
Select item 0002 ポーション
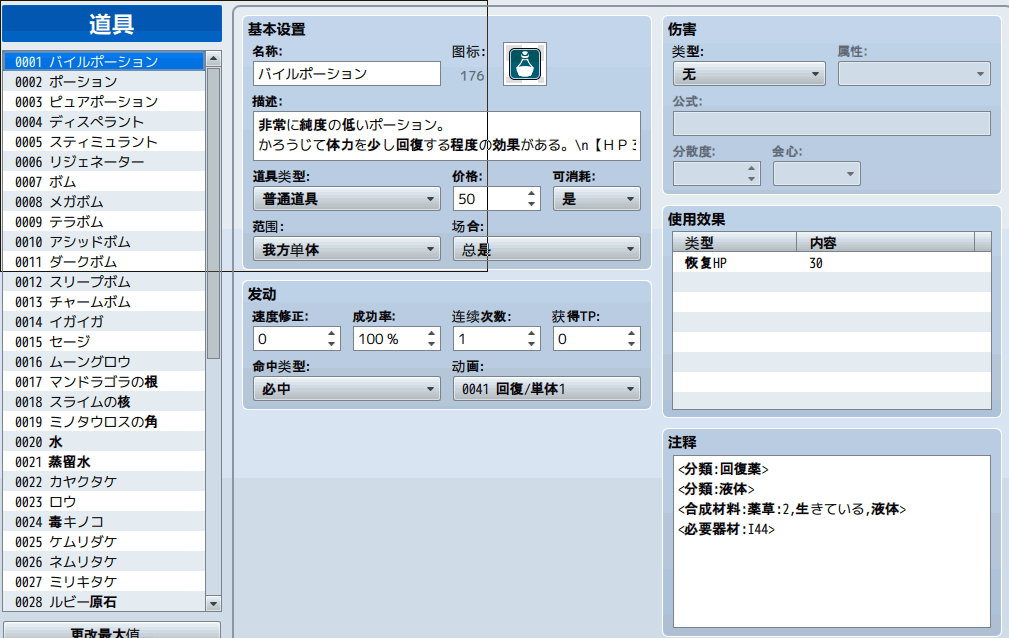point(104,82)
